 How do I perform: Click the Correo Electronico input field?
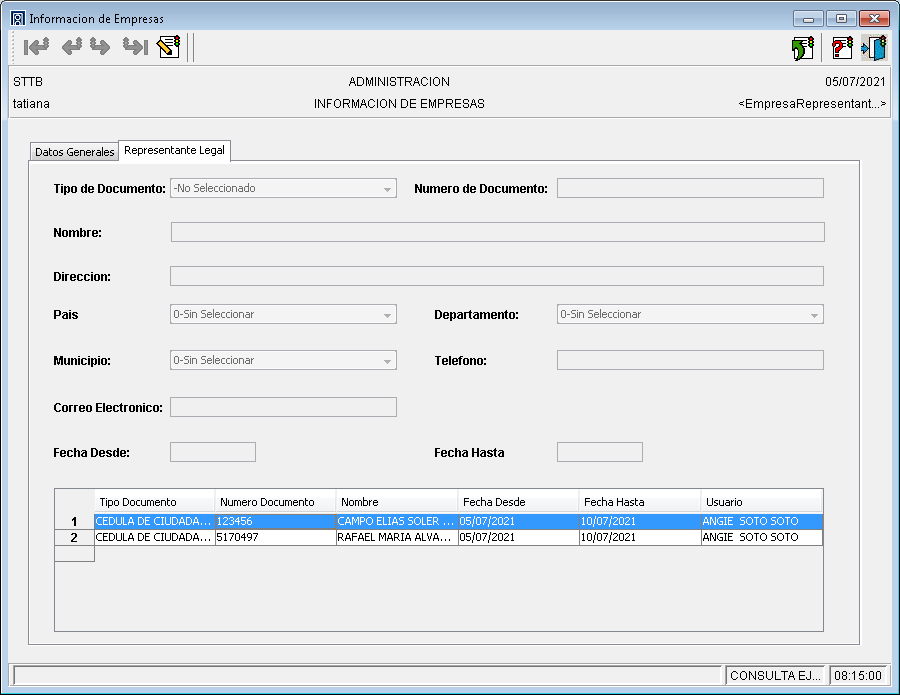coord(283,407)
